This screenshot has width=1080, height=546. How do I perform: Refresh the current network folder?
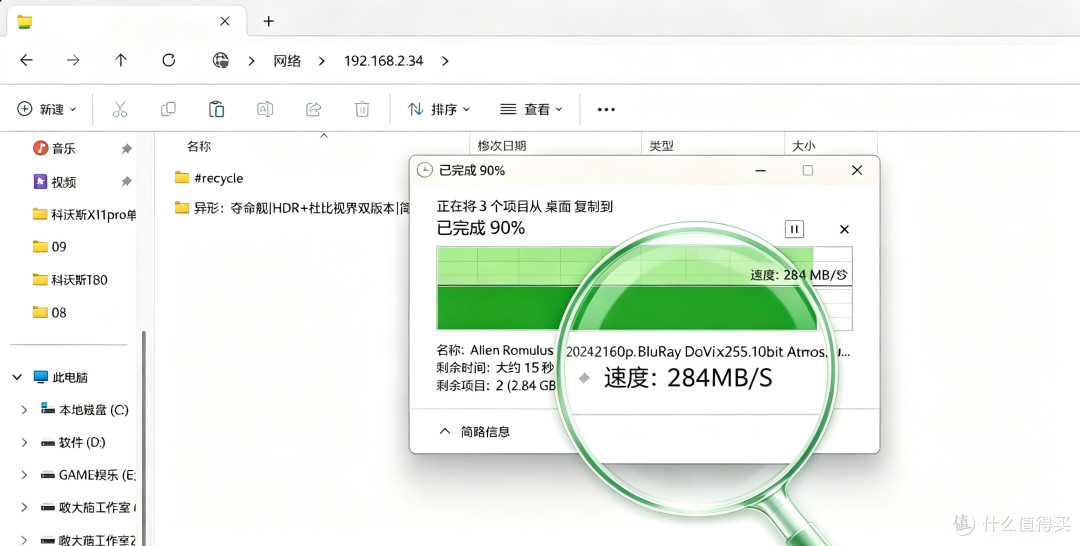169,61
